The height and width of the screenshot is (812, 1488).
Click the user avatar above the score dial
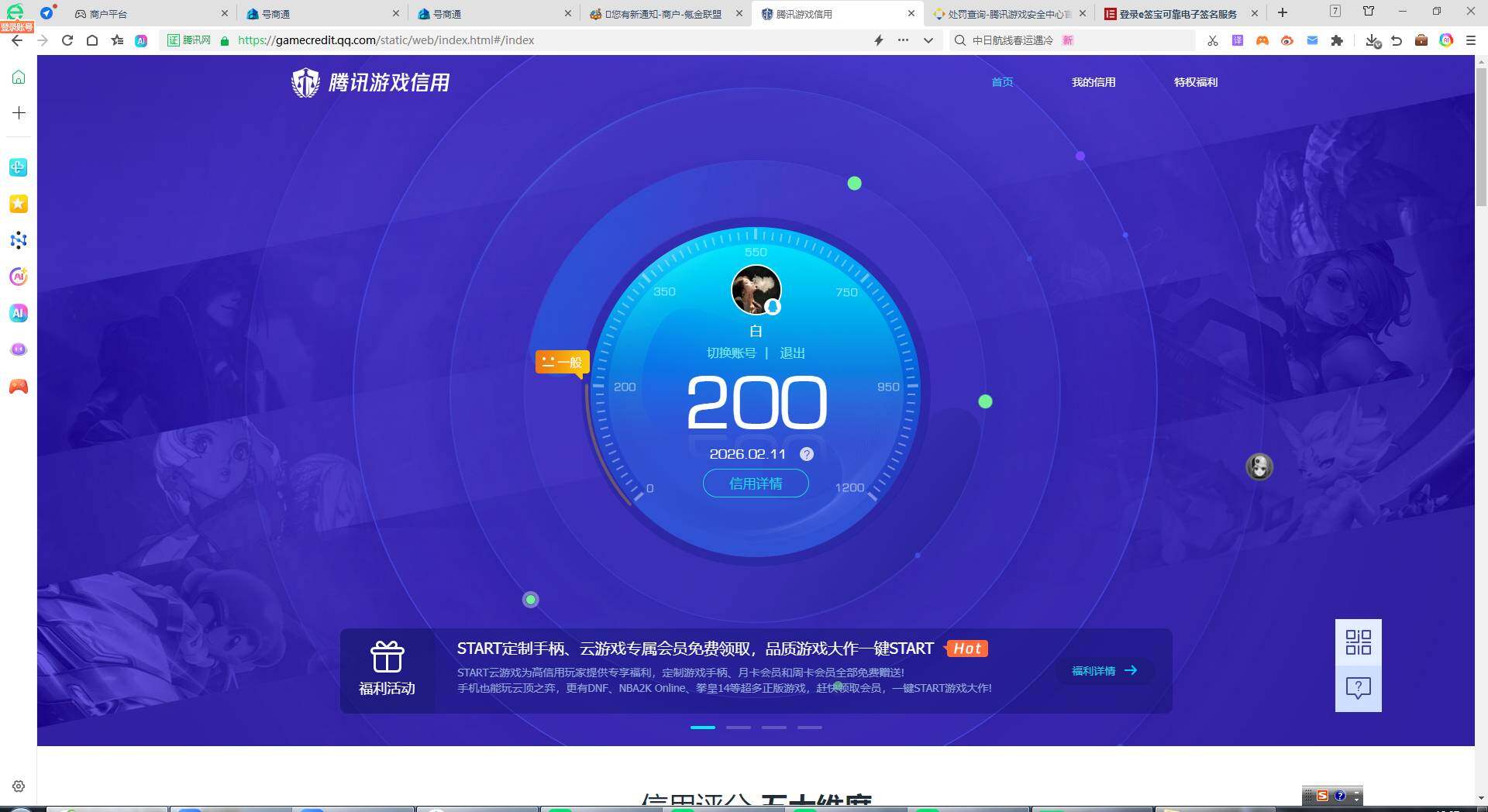[x=756, y=290]
